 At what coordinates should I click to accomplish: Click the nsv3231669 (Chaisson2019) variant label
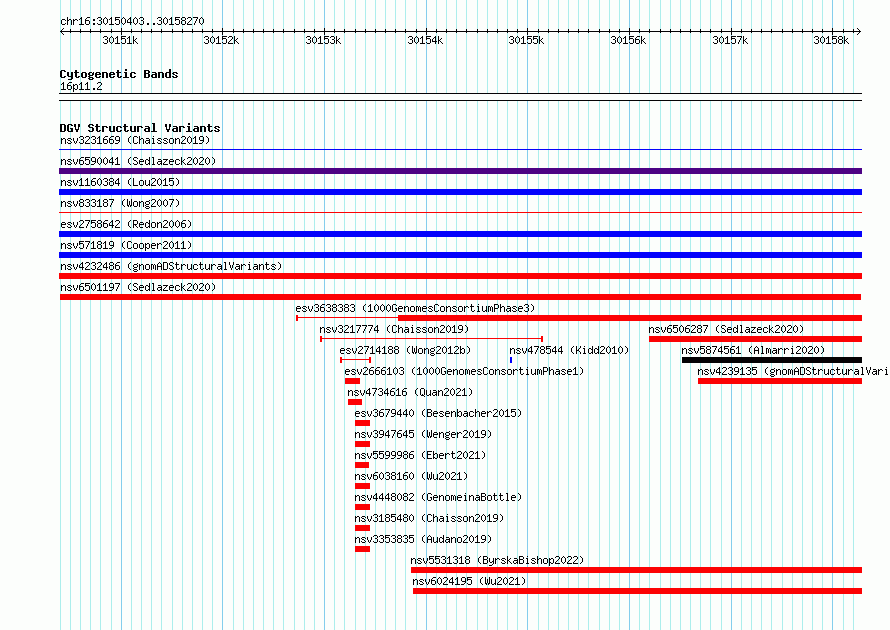[x=135, y=140]
